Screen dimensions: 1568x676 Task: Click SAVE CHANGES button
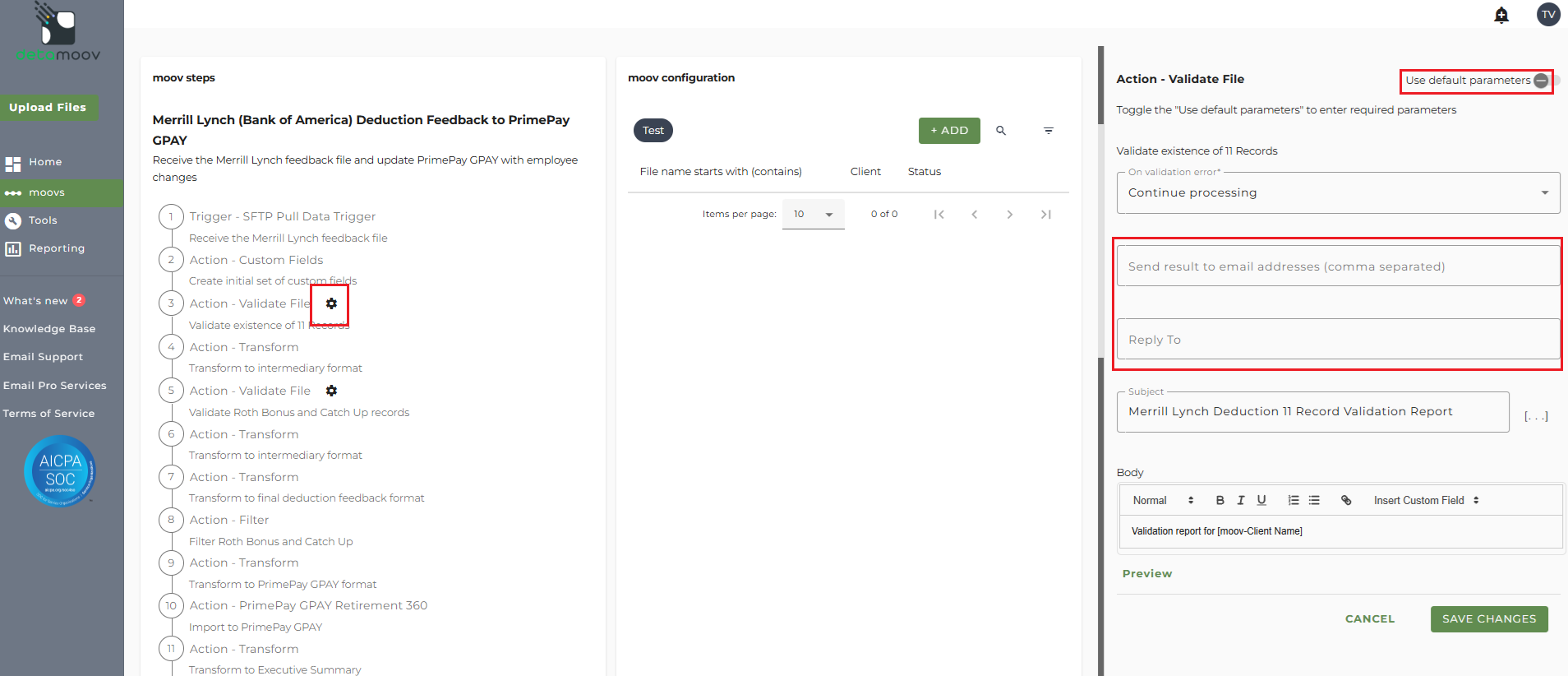(x=1489, y=619)
